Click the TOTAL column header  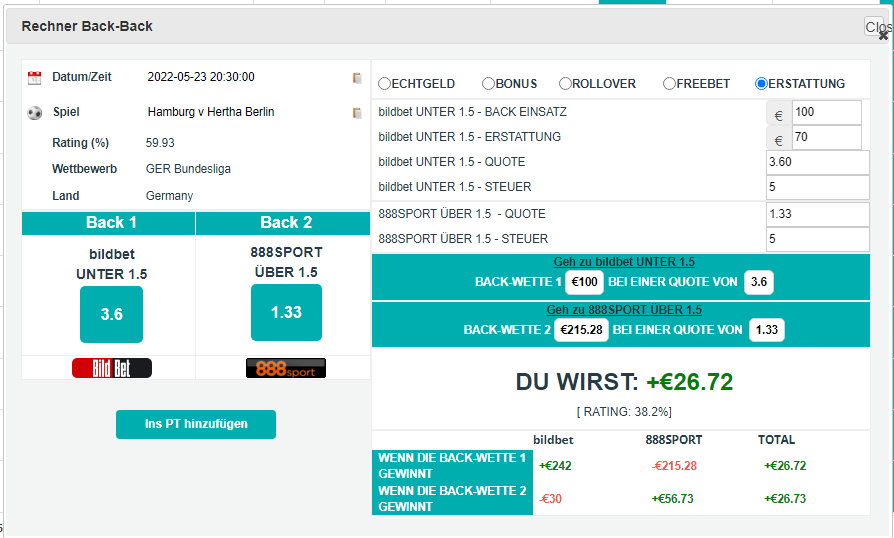point(776,440)
